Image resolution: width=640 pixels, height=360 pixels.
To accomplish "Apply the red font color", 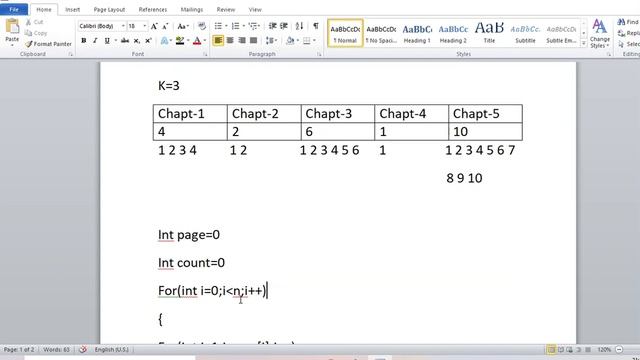I will pos(197,40).
